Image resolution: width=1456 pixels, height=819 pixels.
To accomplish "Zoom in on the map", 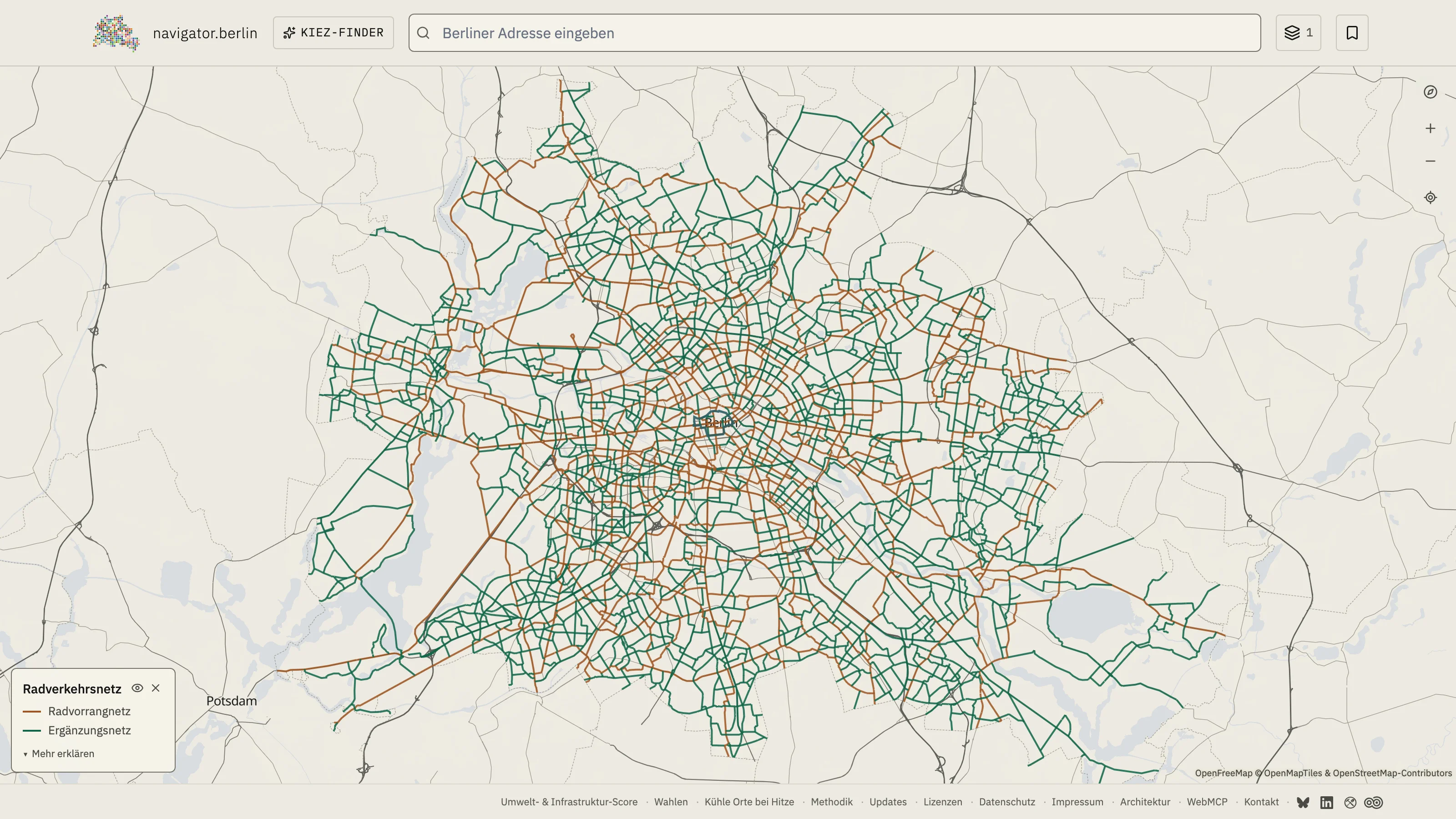I will click(1430, 128).
